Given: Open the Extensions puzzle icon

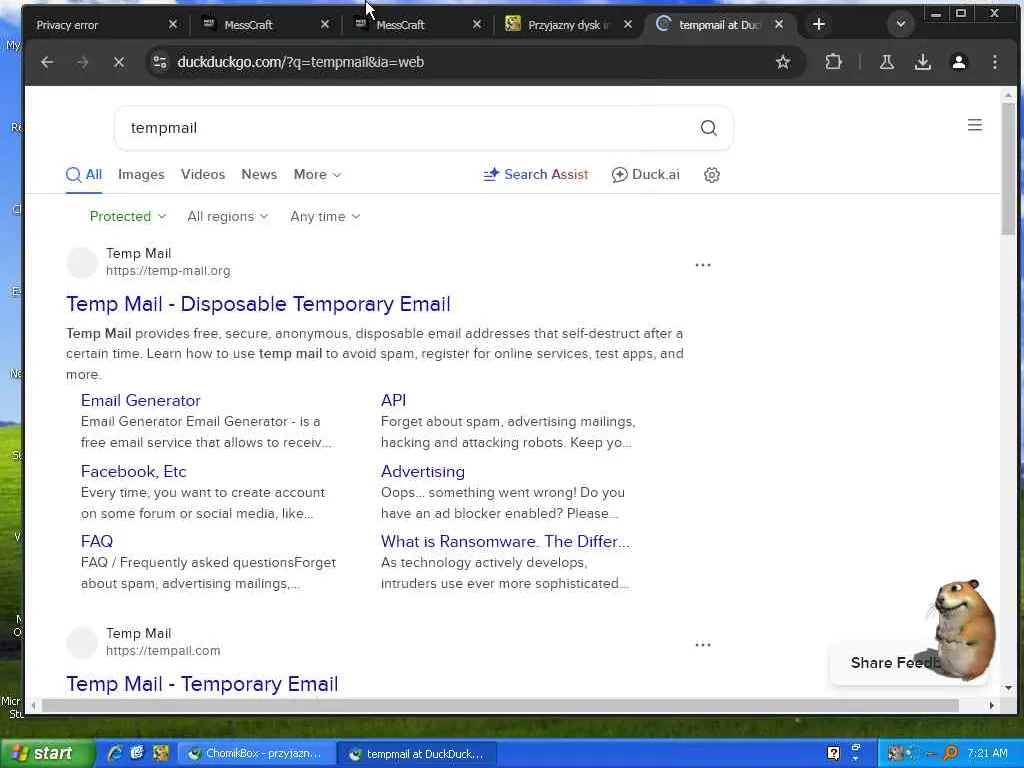Looking at the screenshot, I should tap(833, 62).
